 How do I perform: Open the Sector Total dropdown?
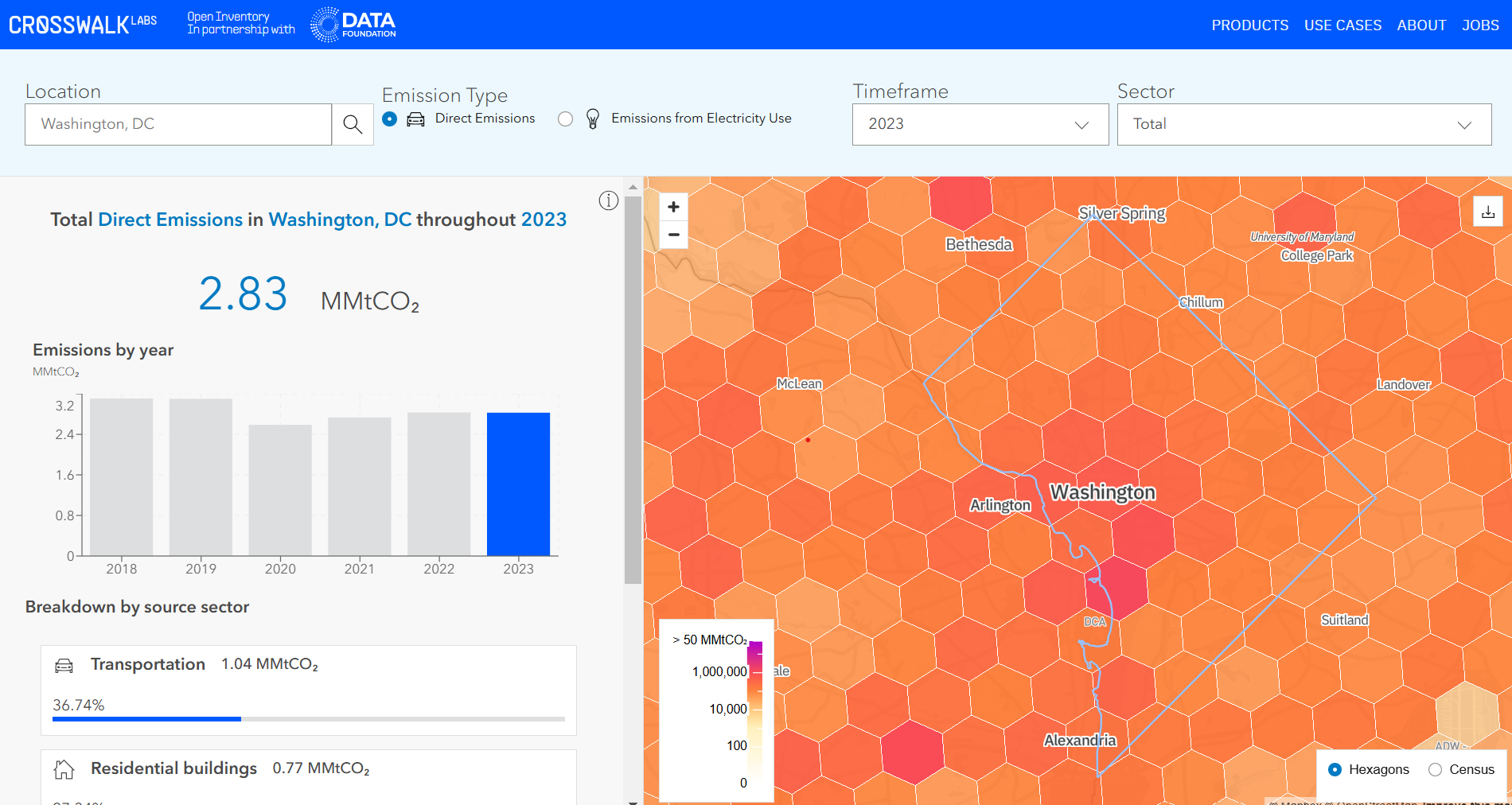tap(1304, 124)
